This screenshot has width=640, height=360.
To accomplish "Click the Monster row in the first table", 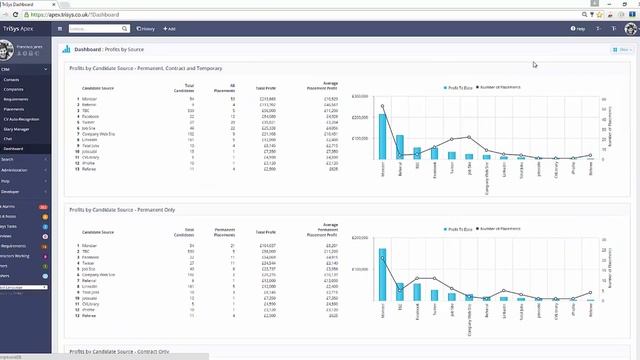I will [207, 99].
